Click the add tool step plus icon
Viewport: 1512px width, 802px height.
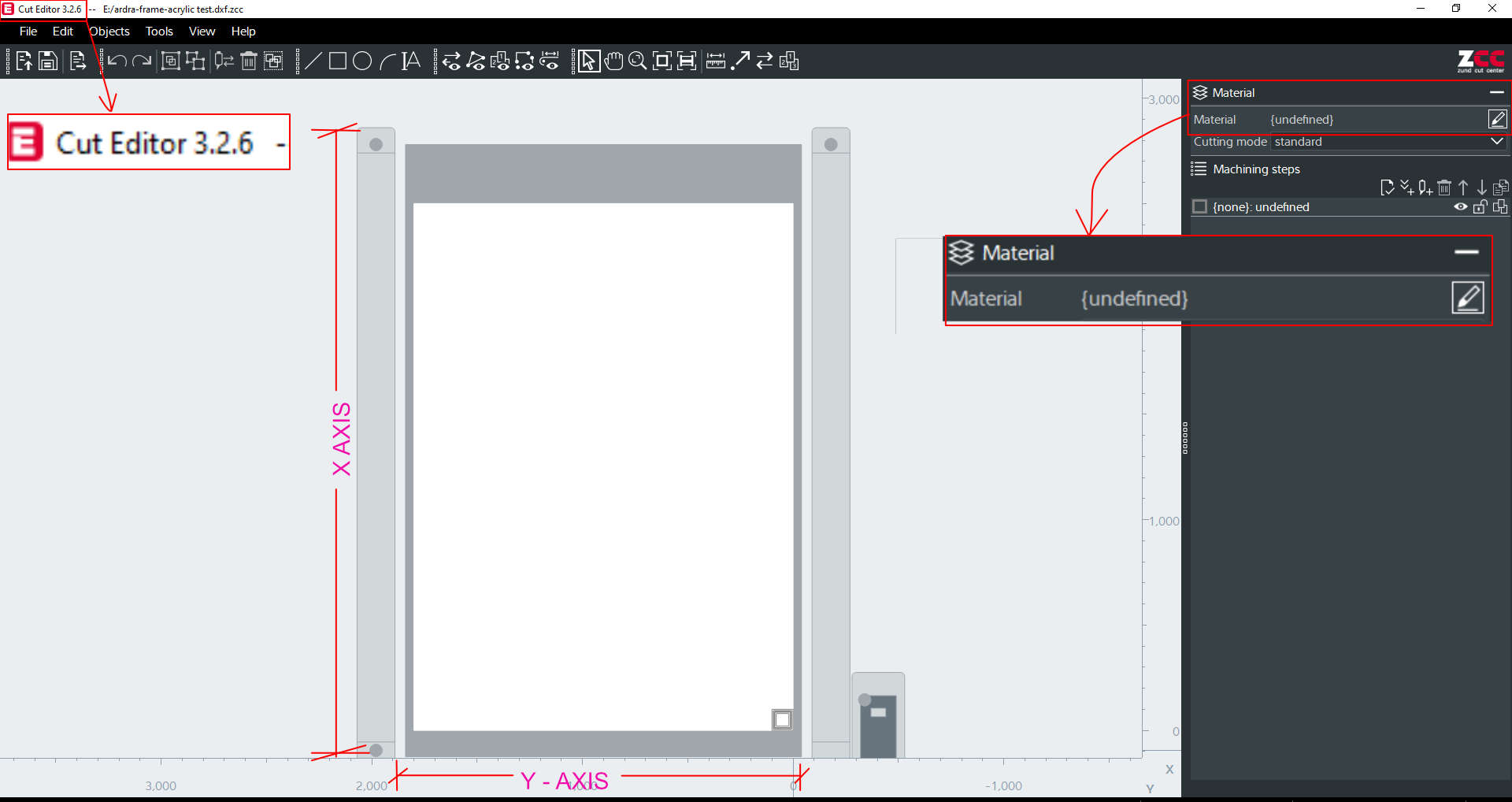coord(1425,188)
